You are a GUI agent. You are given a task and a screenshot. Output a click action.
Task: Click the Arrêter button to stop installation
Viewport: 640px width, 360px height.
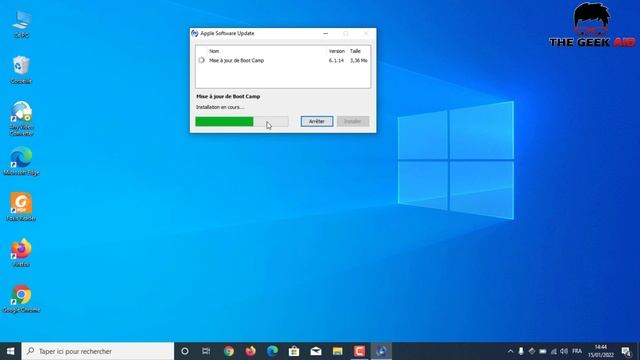(317, 121)
